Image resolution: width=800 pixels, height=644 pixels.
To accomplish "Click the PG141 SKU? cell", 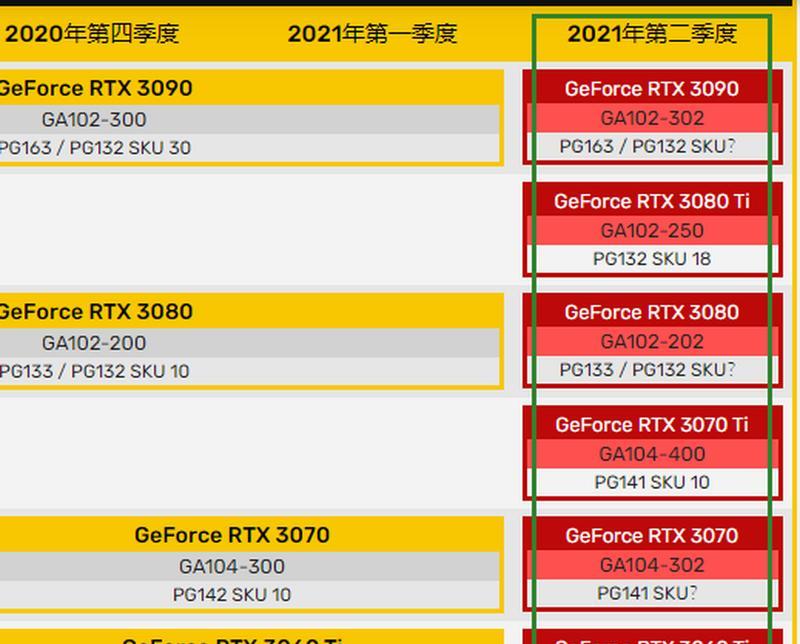I will point(647,593).
